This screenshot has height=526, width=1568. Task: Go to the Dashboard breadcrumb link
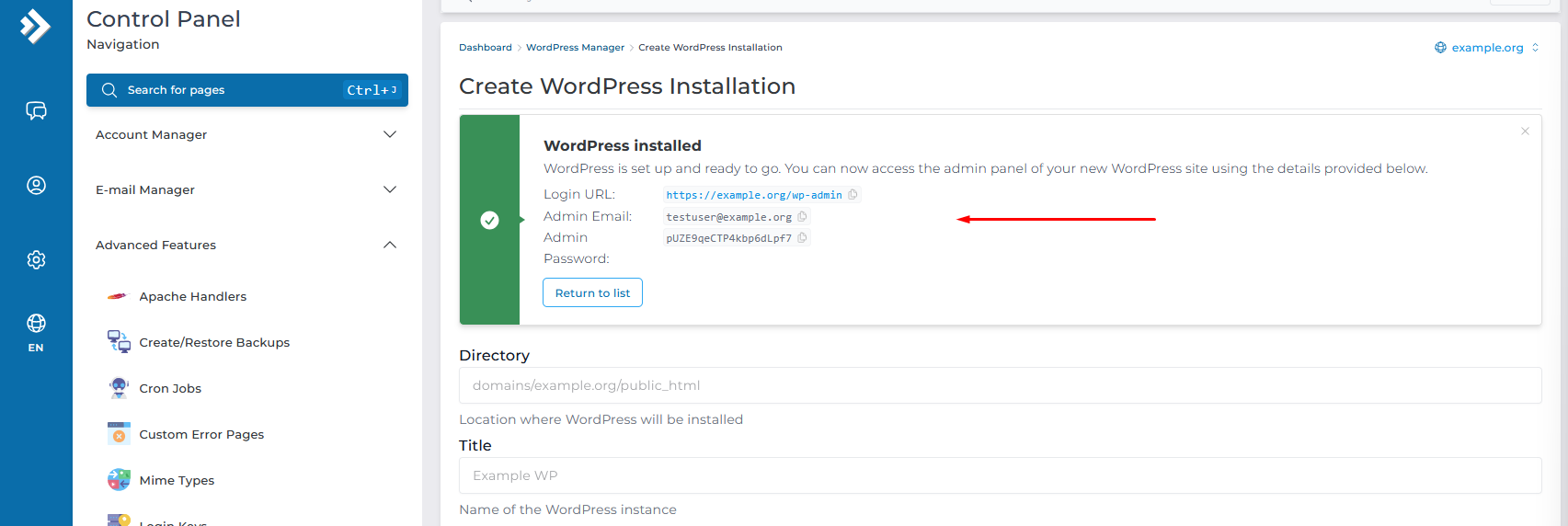485,48
